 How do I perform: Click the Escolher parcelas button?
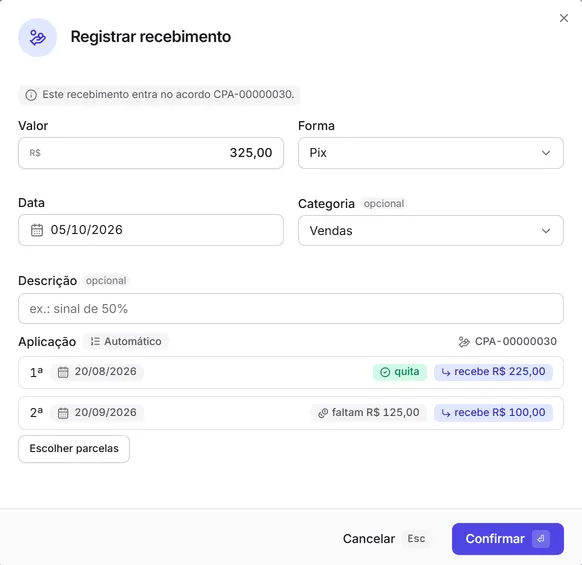pyautogui.click(x=74, y=449)
